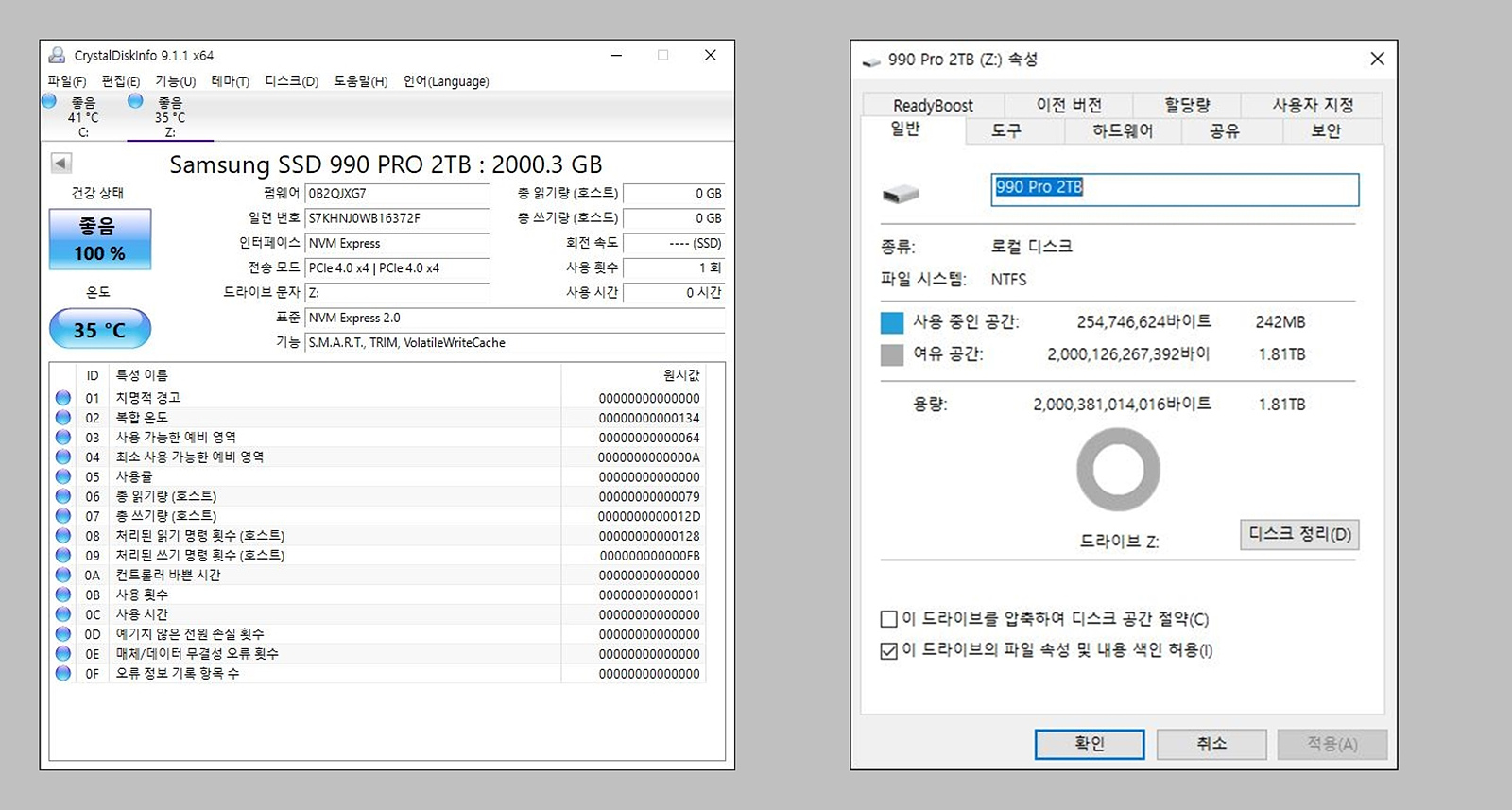Click the interface field NVM Express
Screen dimensions: 1512x810
click(x=397, y=243)
